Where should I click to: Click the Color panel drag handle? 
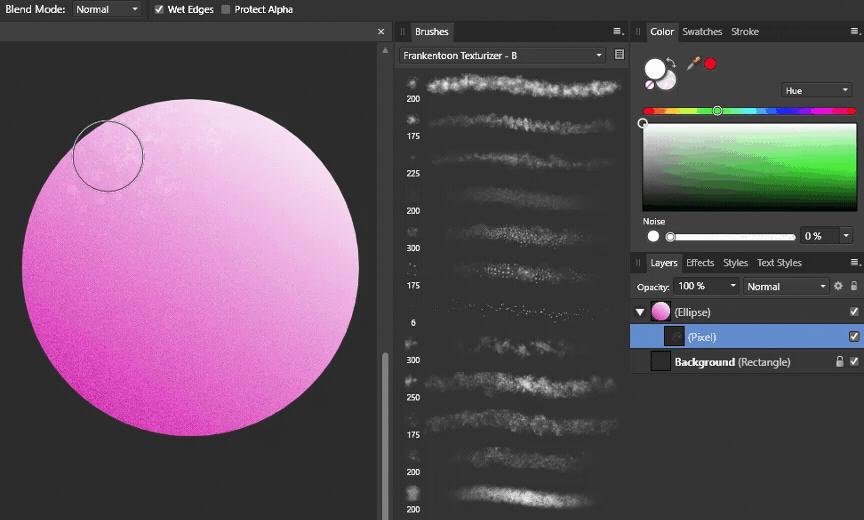[x=638, y=31]
